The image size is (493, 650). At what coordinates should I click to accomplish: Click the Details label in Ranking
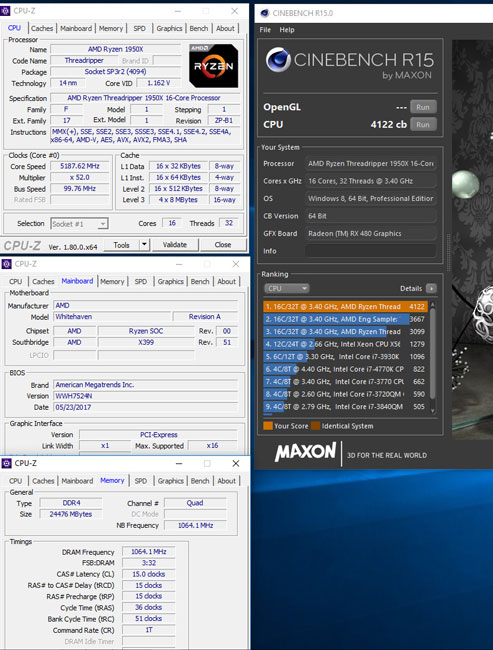(411, 289)
